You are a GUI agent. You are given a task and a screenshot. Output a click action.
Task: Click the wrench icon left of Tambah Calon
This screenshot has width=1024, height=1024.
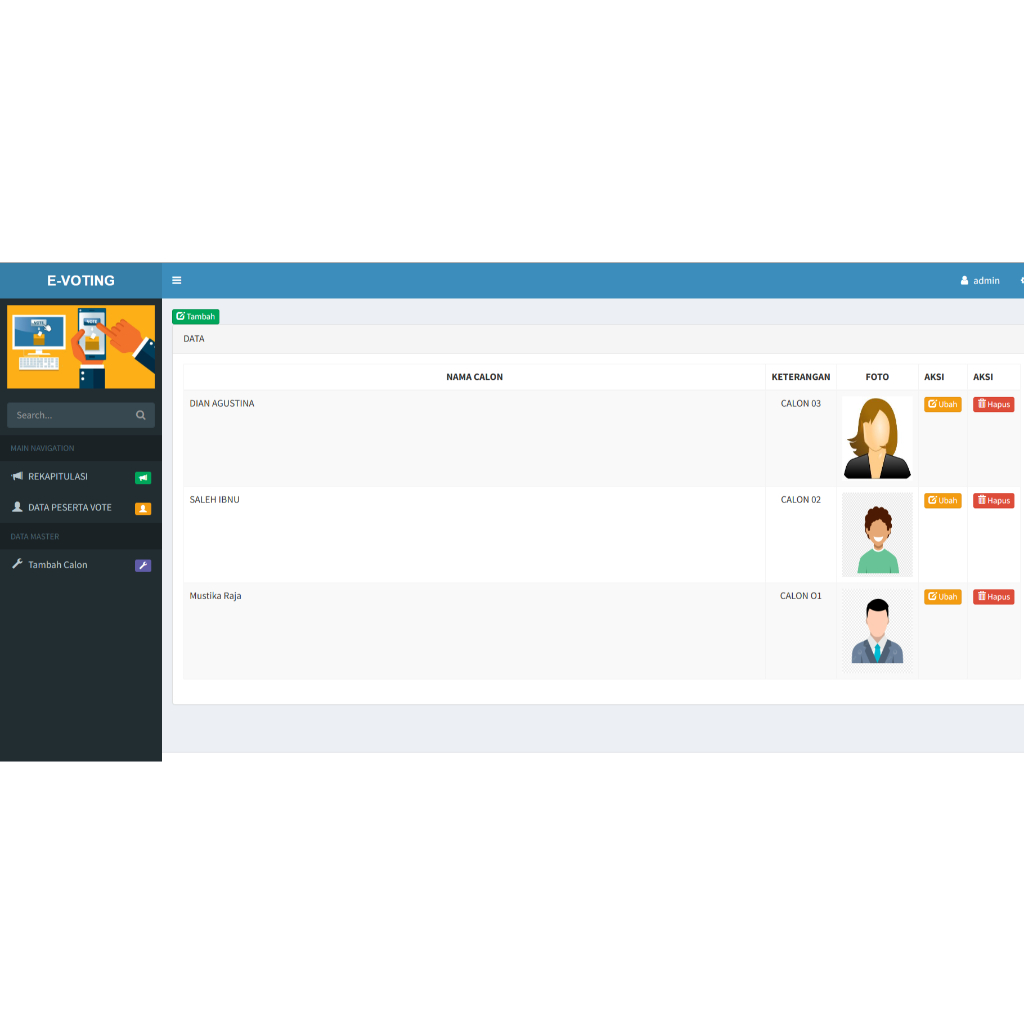pyautogui.click(x=17, y=564)
